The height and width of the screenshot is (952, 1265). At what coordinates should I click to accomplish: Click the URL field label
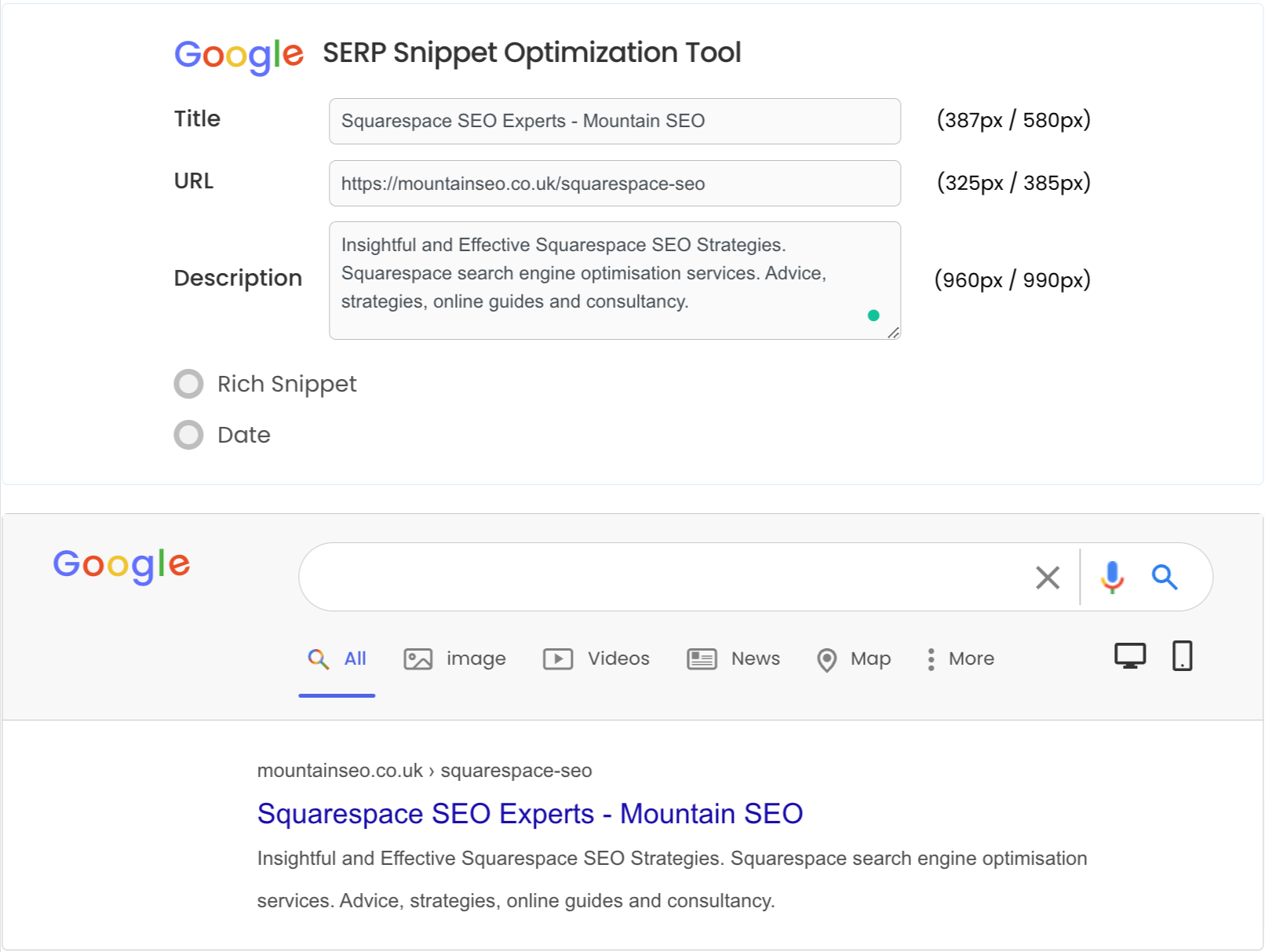pyautogui.click(x=194, y=181)
